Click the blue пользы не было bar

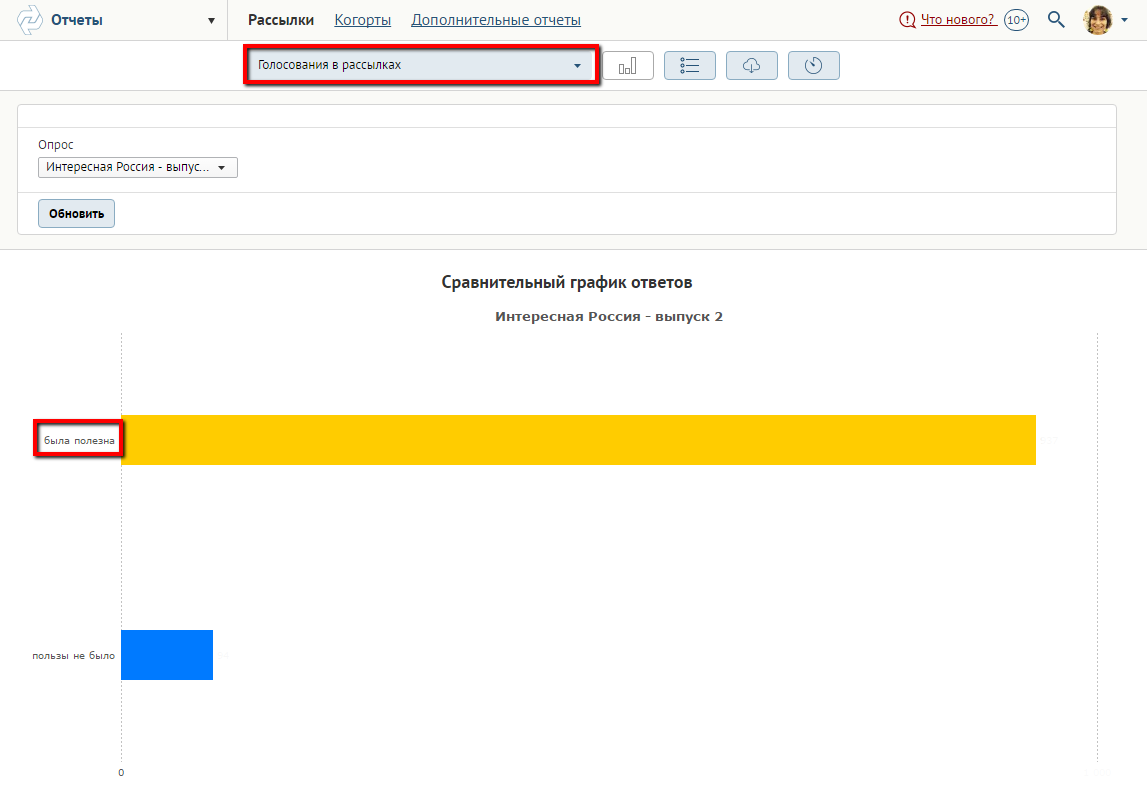pos(167,655)
